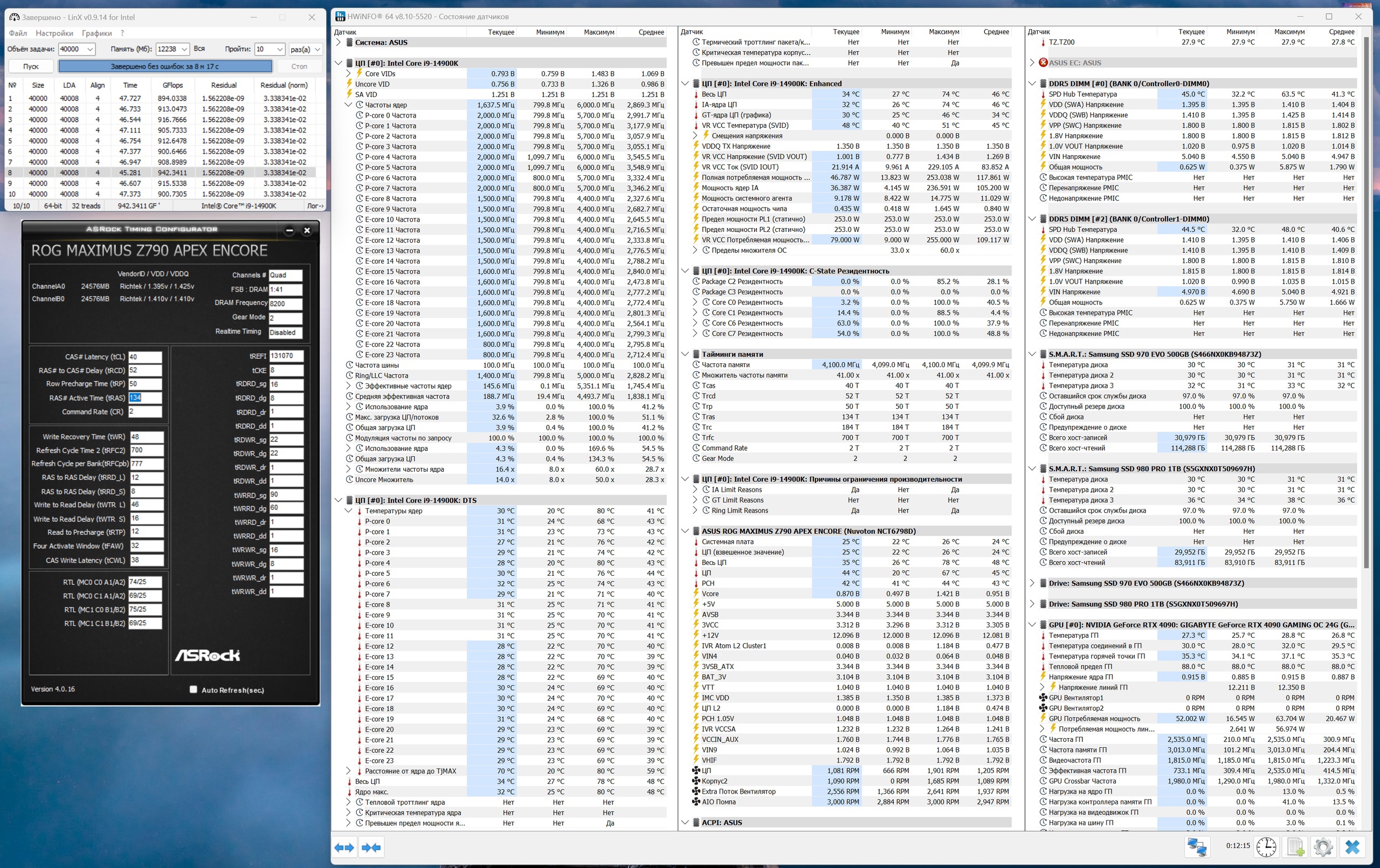The width and height of the screenshot is (1380, 868).
Task: Click the tRAS value input field
Action: tap(144, 398)
